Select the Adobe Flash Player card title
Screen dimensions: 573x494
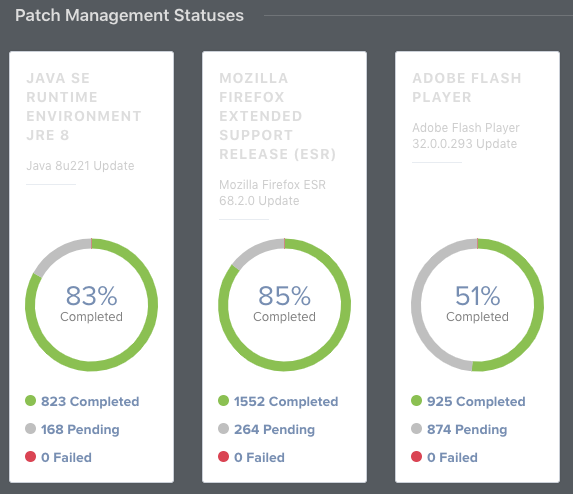pos(467,87)
